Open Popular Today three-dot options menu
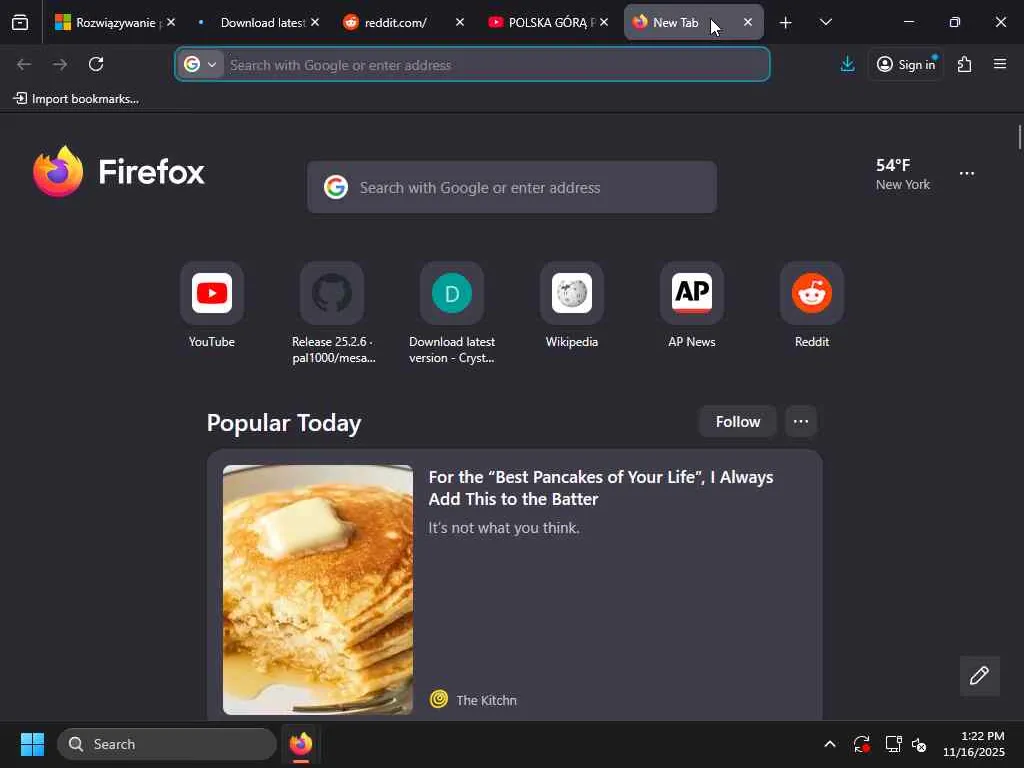Screen dimensions: 1024x768 (801, 421)
